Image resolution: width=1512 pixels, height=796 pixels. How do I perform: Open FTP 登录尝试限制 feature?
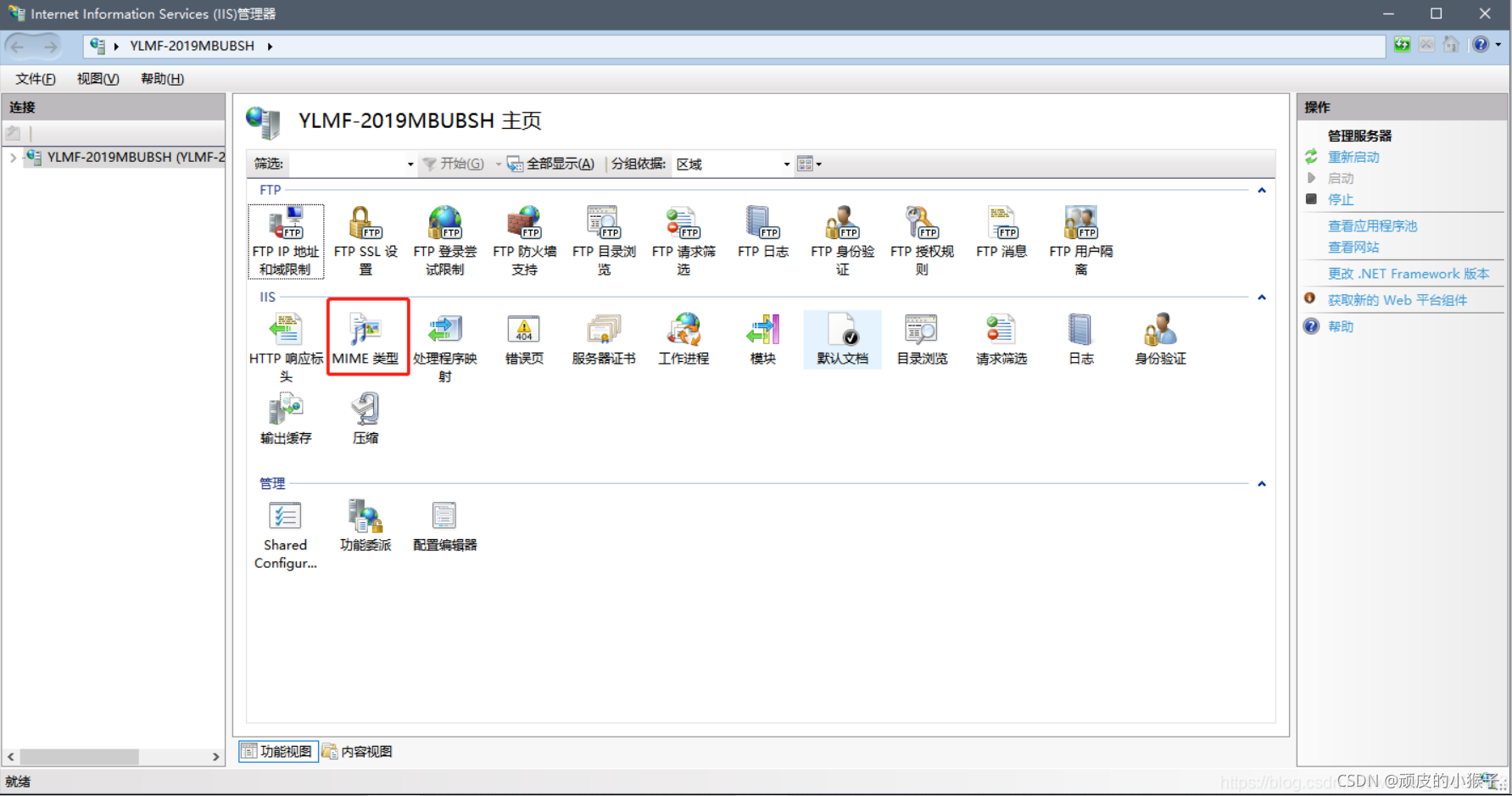tap(445, 242)
